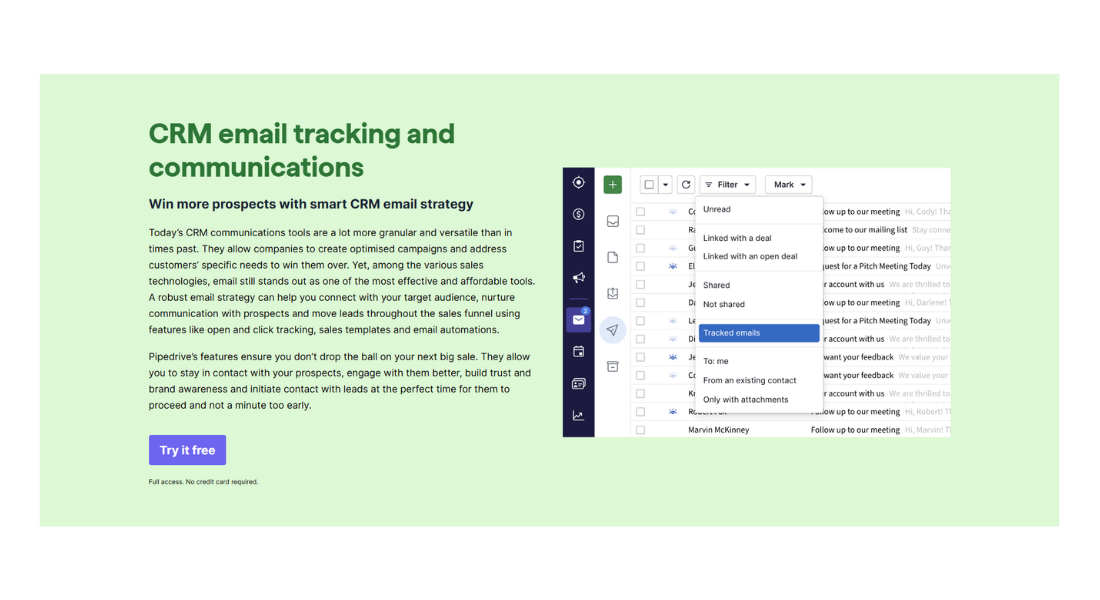This screenshot has height=600, width=1100.
Task: Open the Sent paper-plane icon
Action: pyautogui.click(x=612, y=330)
